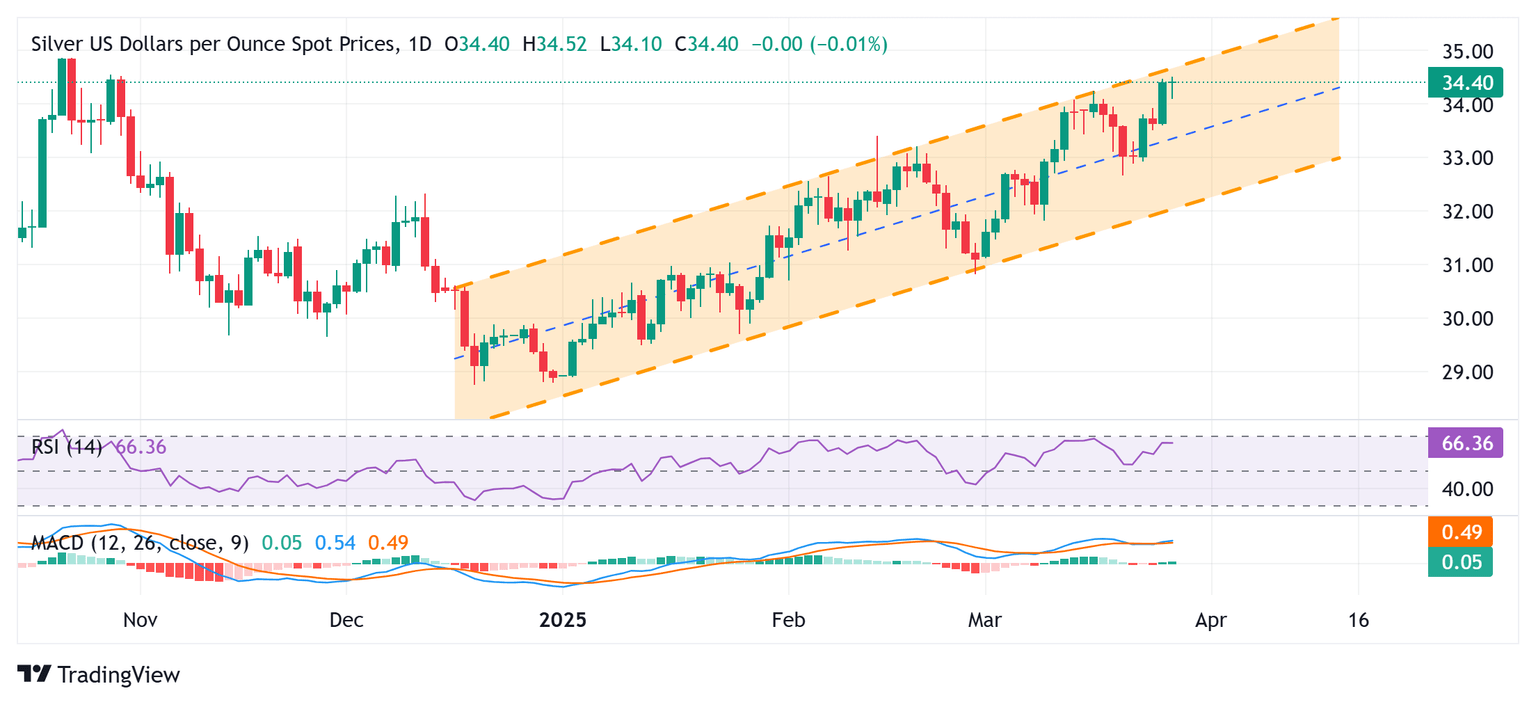
Task: Select the upper orange dashed channel line
Action: (897, 152)
